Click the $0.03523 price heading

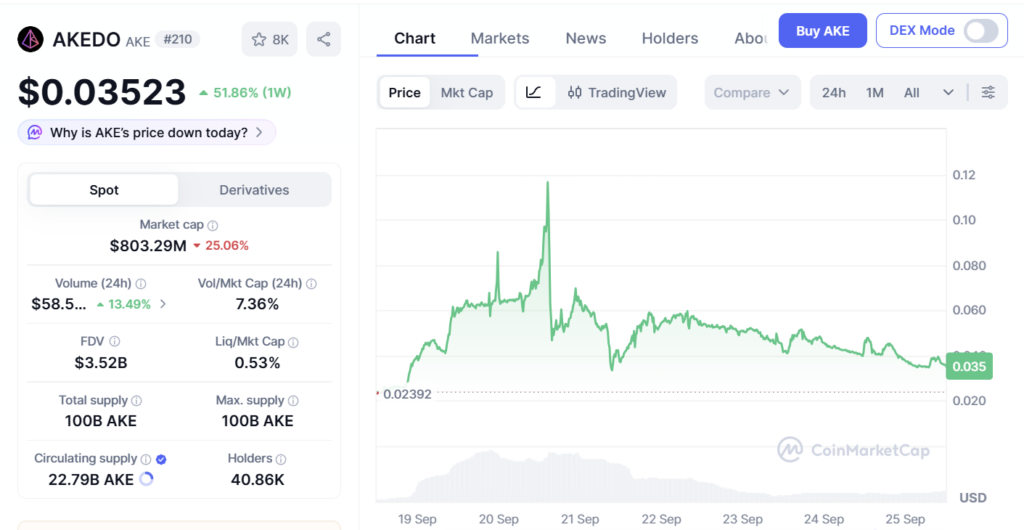point(102,92)
